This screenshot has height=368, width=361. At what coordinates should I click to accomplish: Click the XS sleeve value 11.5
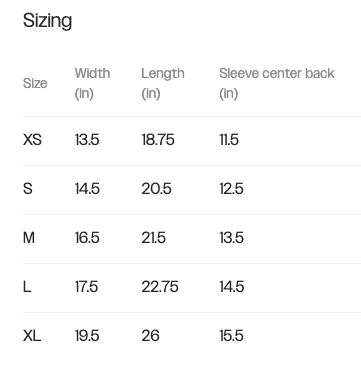(x=229, y=140)
